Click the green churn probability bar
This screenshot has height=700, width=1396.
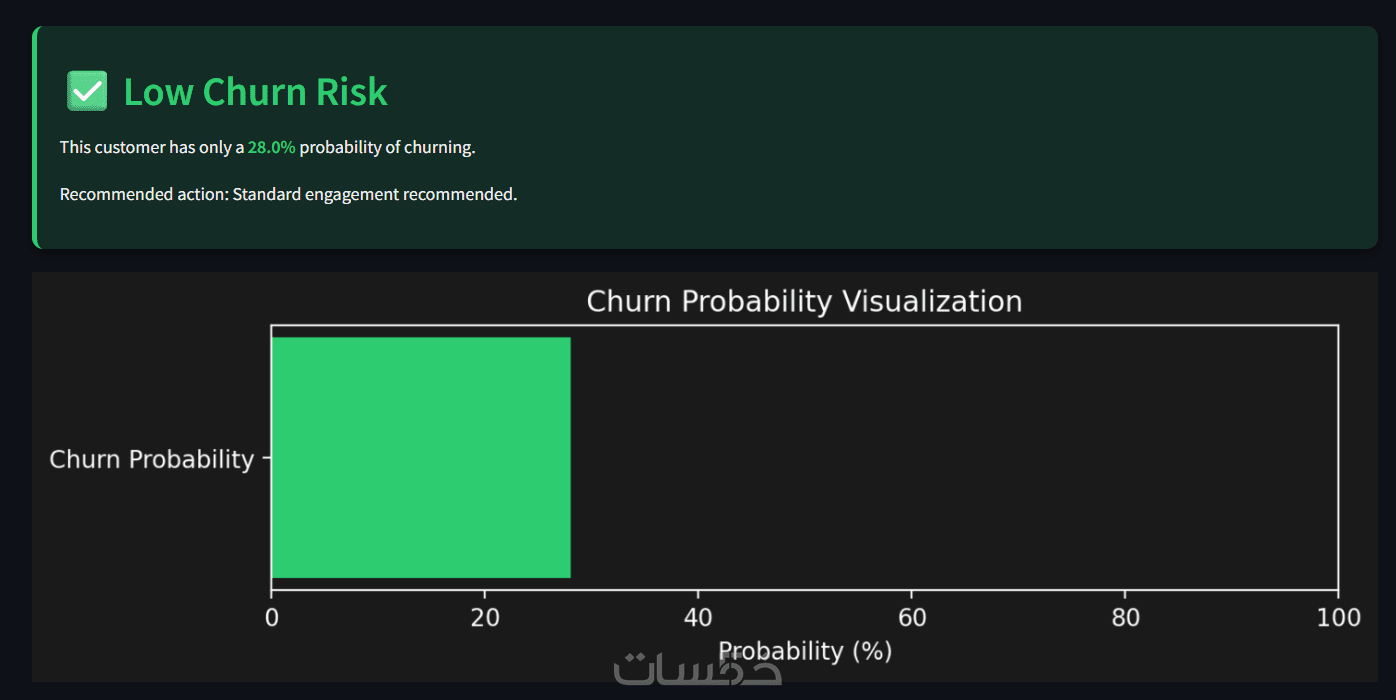pos(420,457)
